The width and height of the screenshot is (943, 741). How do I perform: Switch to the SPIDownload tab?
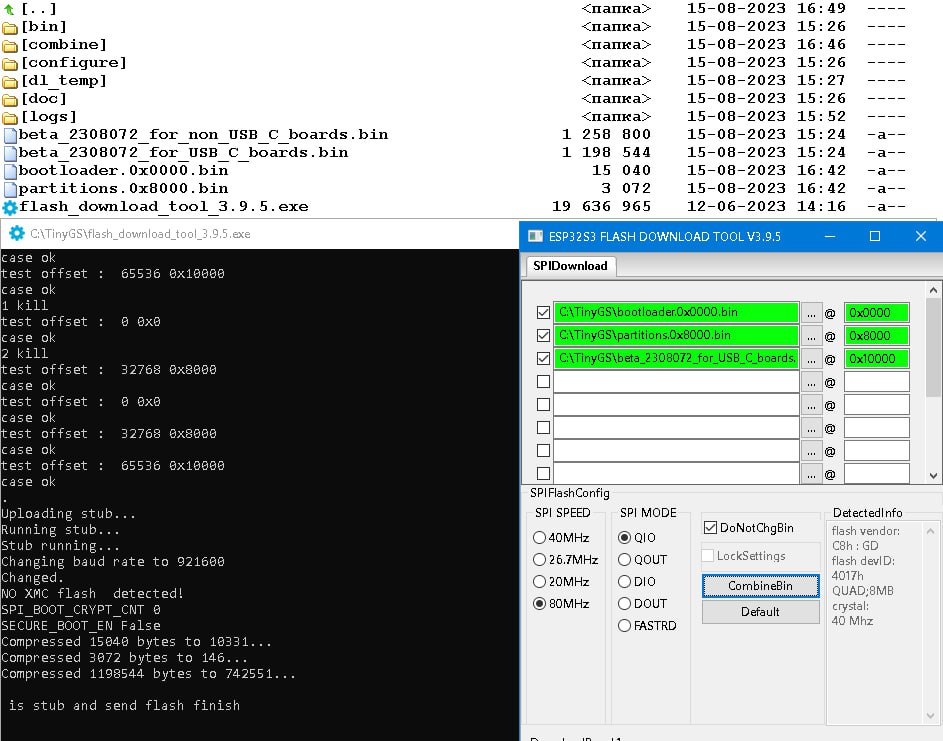click(570, 266)
